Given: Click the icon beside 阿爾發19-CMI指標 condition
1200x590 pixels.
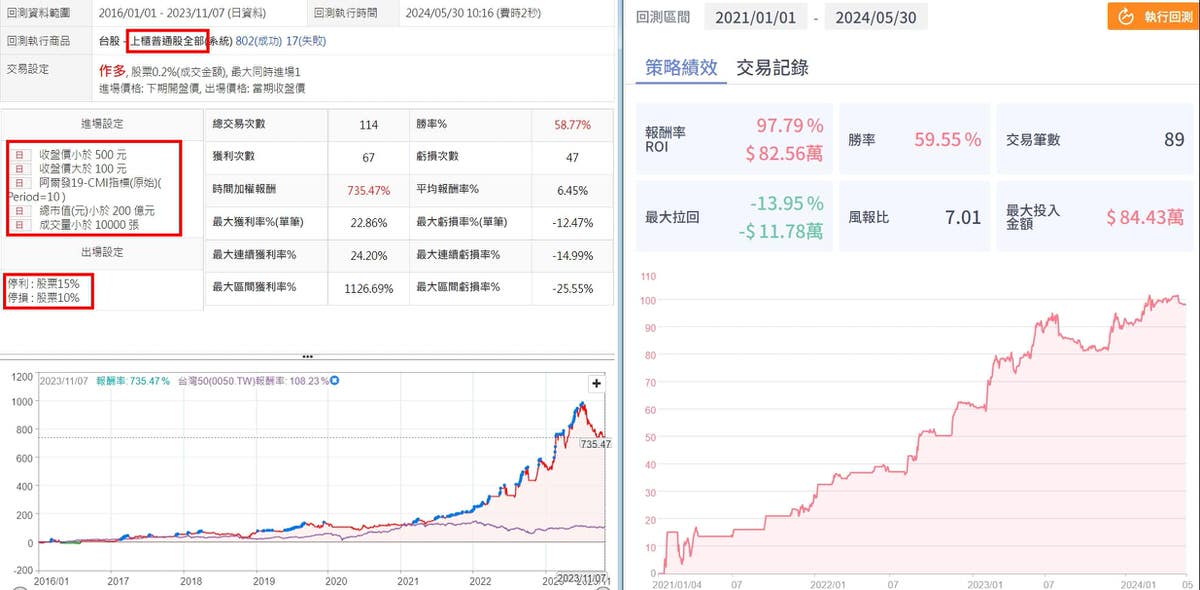Looking at the screenshot, I should [17, 183].
